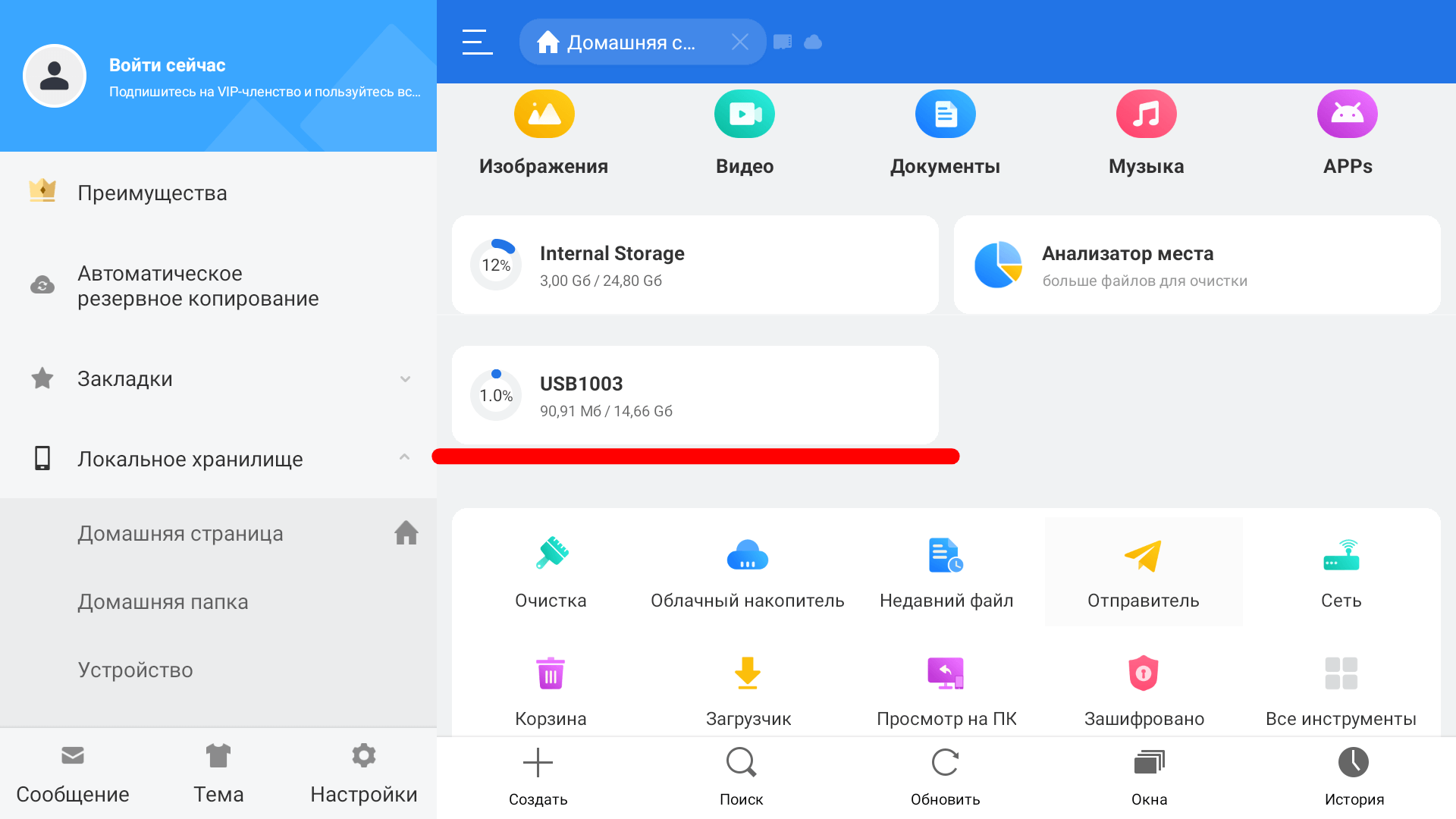
Task: Open Преимущества in the sidebar
Action: click(218, 193)
